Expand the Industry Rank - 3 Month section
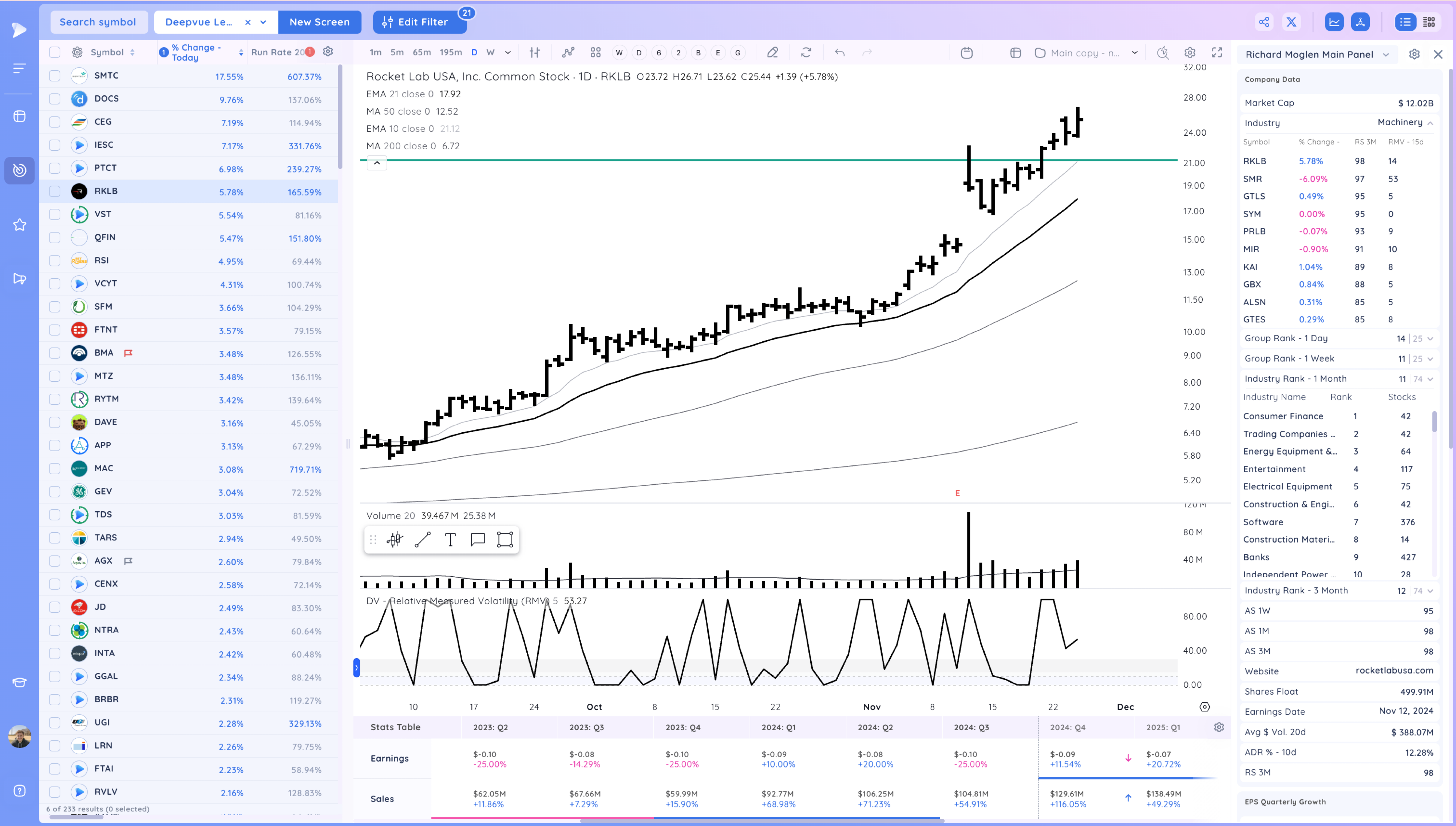Image resolution: width=1456 pixels, height=826 pixels. 1430,591
